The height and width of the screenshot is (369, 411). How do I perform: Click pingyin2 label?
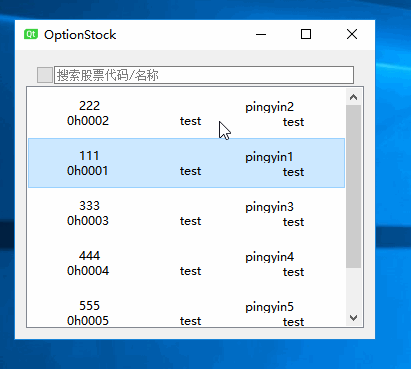coord(269,107)
